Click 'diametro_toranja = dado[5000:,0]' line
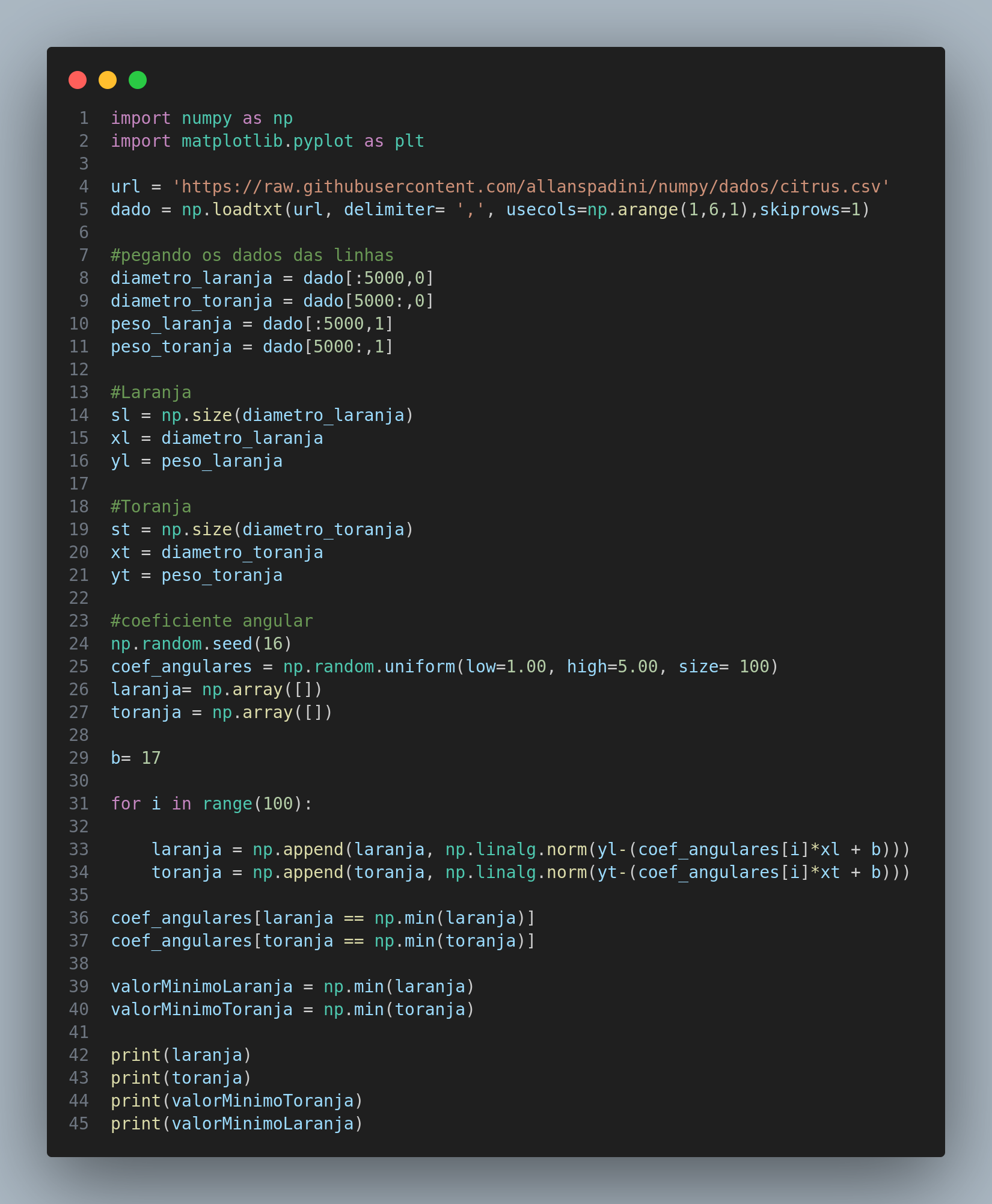The image size is (992, 1204). pyautogui.click(x=272, y=301)
